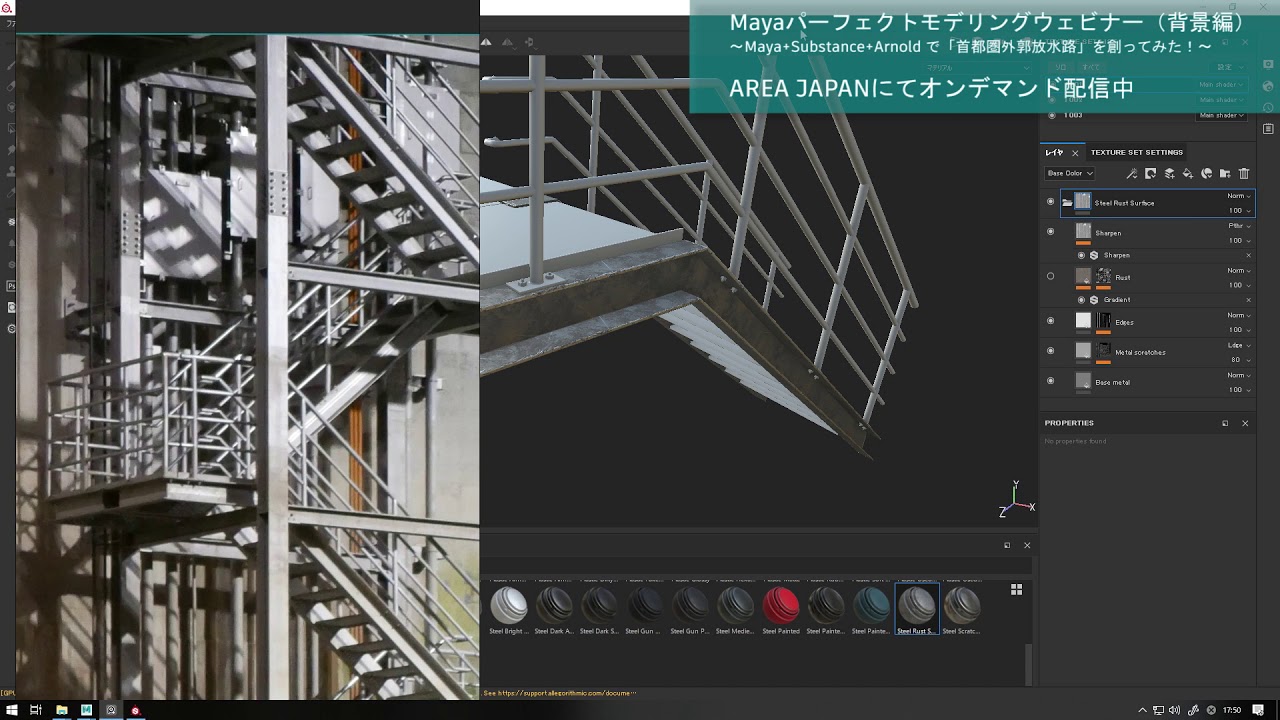Open Sharpen layer Pthr blend mode dropdown
Screen dimensions: 1280x720
coord(1239,226)
